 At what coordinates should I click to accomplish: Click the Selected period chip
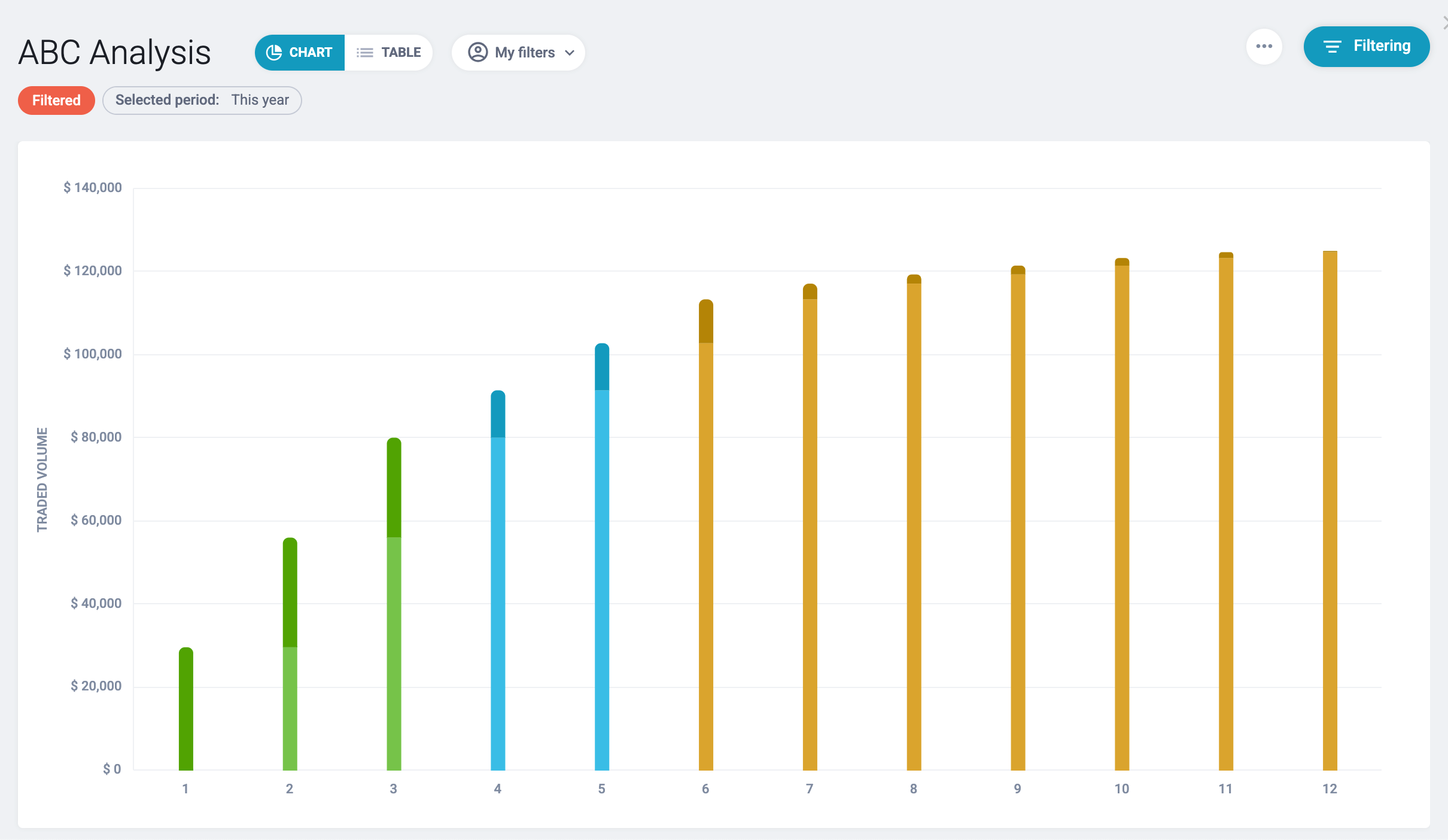pos(202,100)
